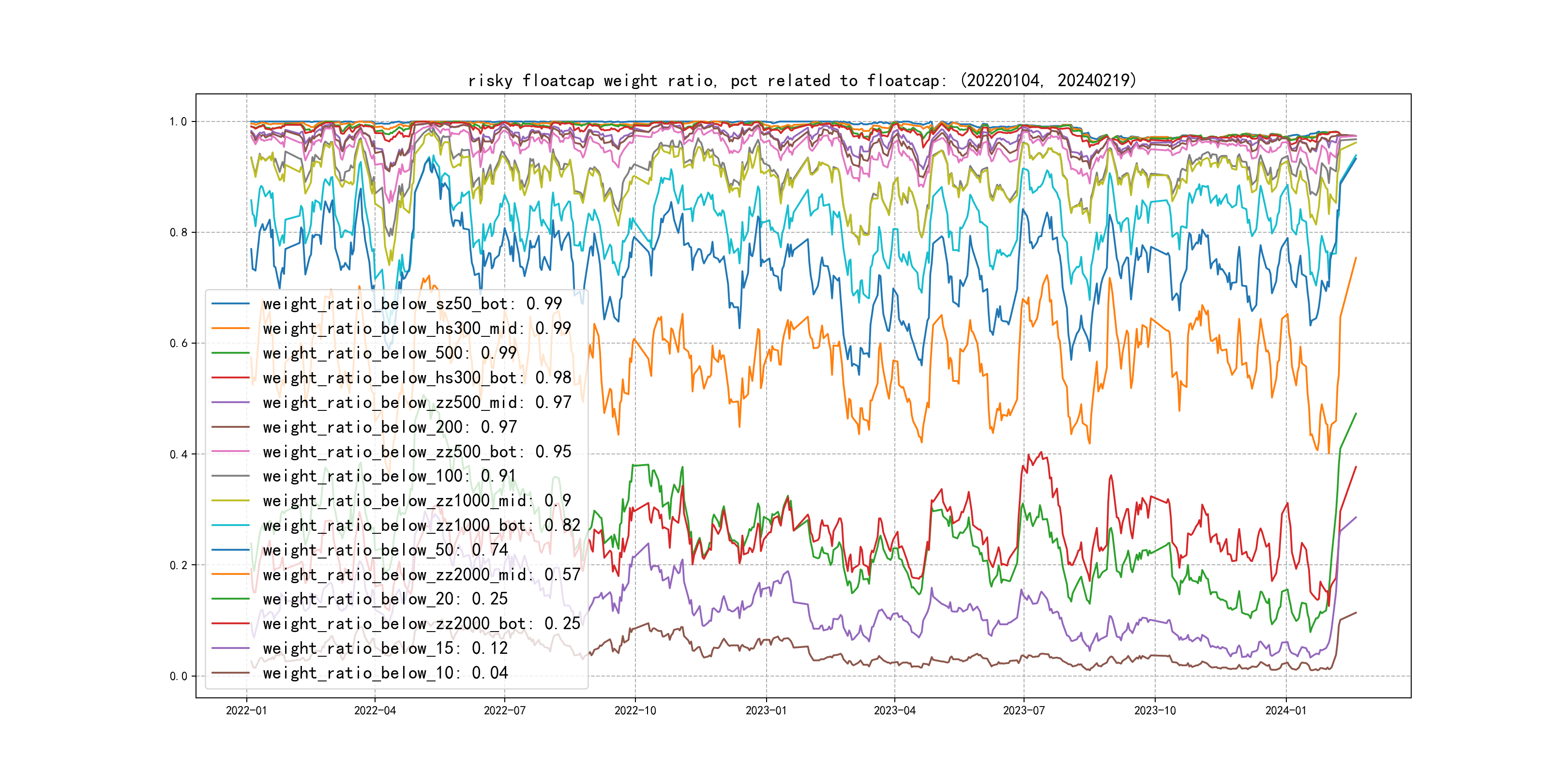Click legend entry weight_ratio_below_10
The height and width of the screenshot is (784, 1568).
click(x=385, y=673)
